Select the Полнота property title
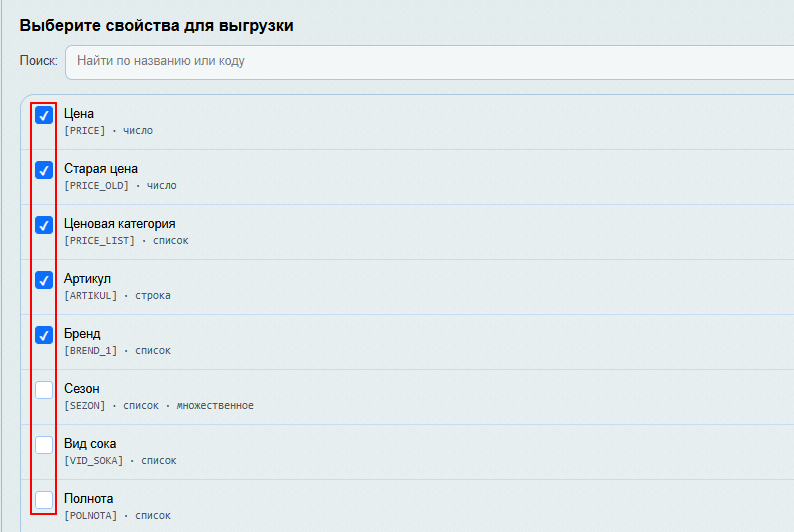794x532 pixels. point(89,498)
